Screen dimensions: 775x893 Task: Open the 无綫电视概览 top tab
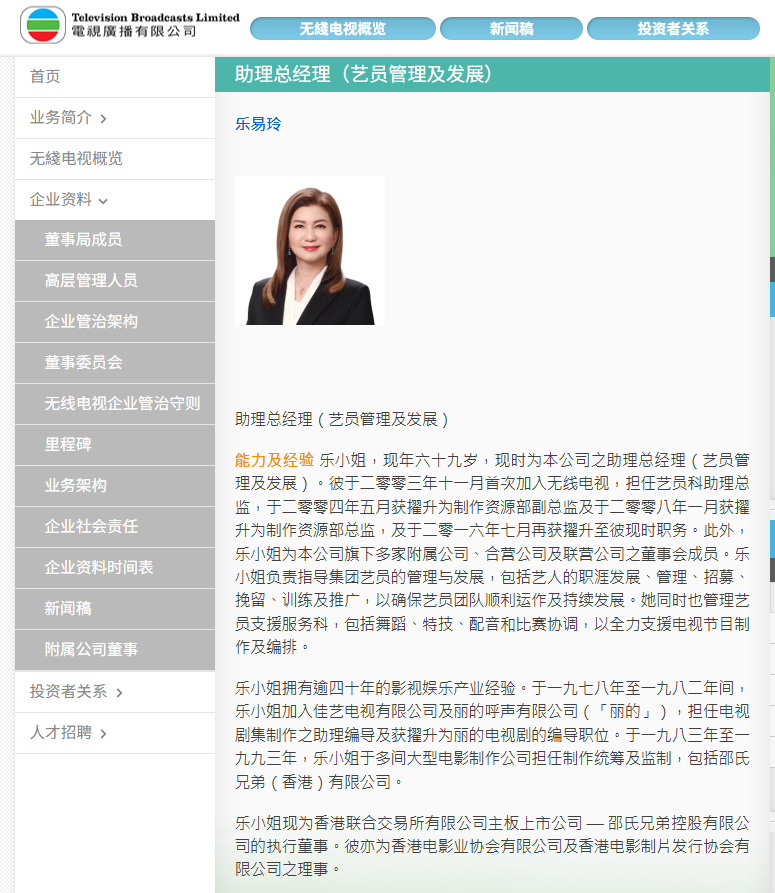[x=342, y=29]
